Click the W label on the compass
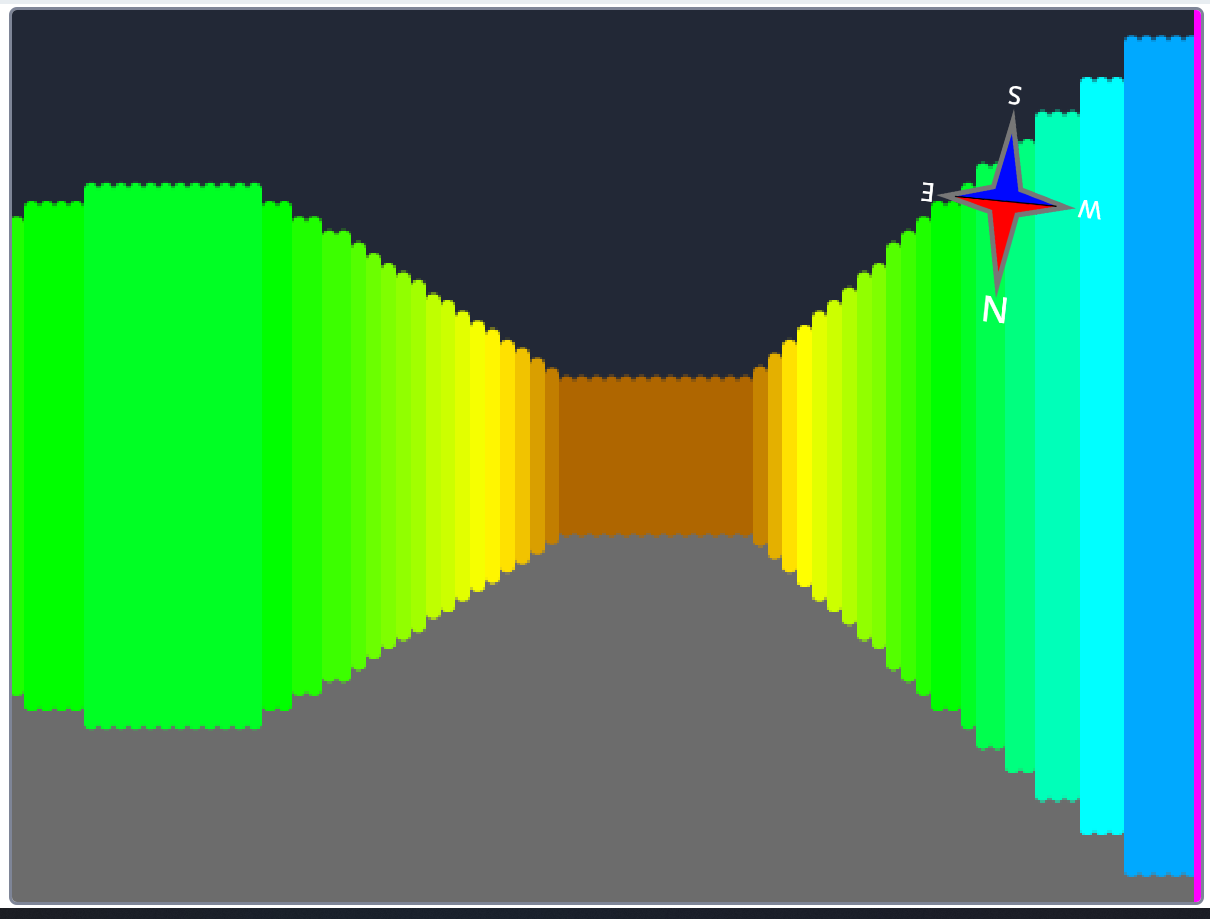Image resolution: width=1210 pixels, height=919 pixels. tap(1087, 208)
